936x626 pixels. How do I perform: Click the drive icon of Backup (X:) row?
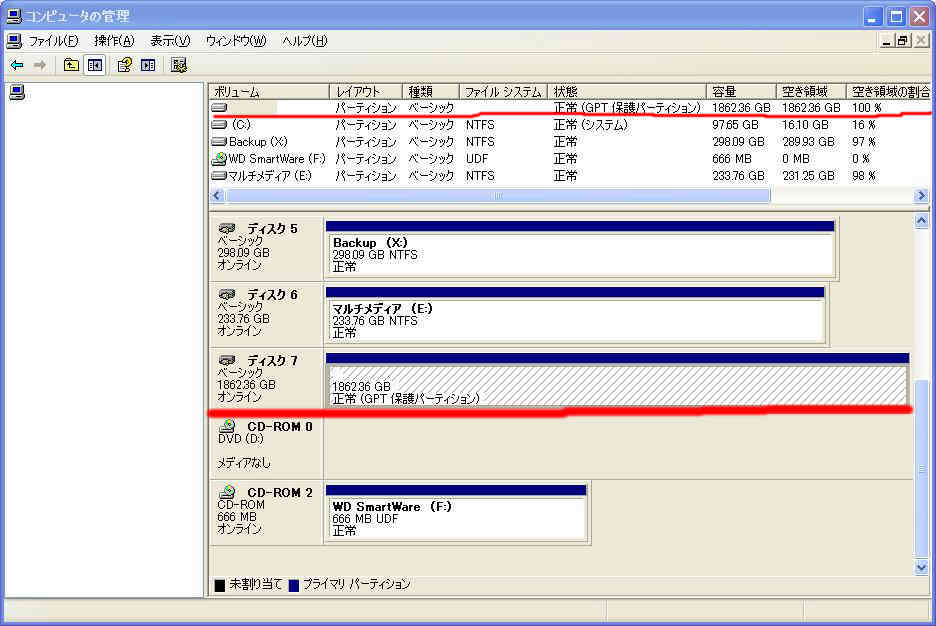pos(220,142)
